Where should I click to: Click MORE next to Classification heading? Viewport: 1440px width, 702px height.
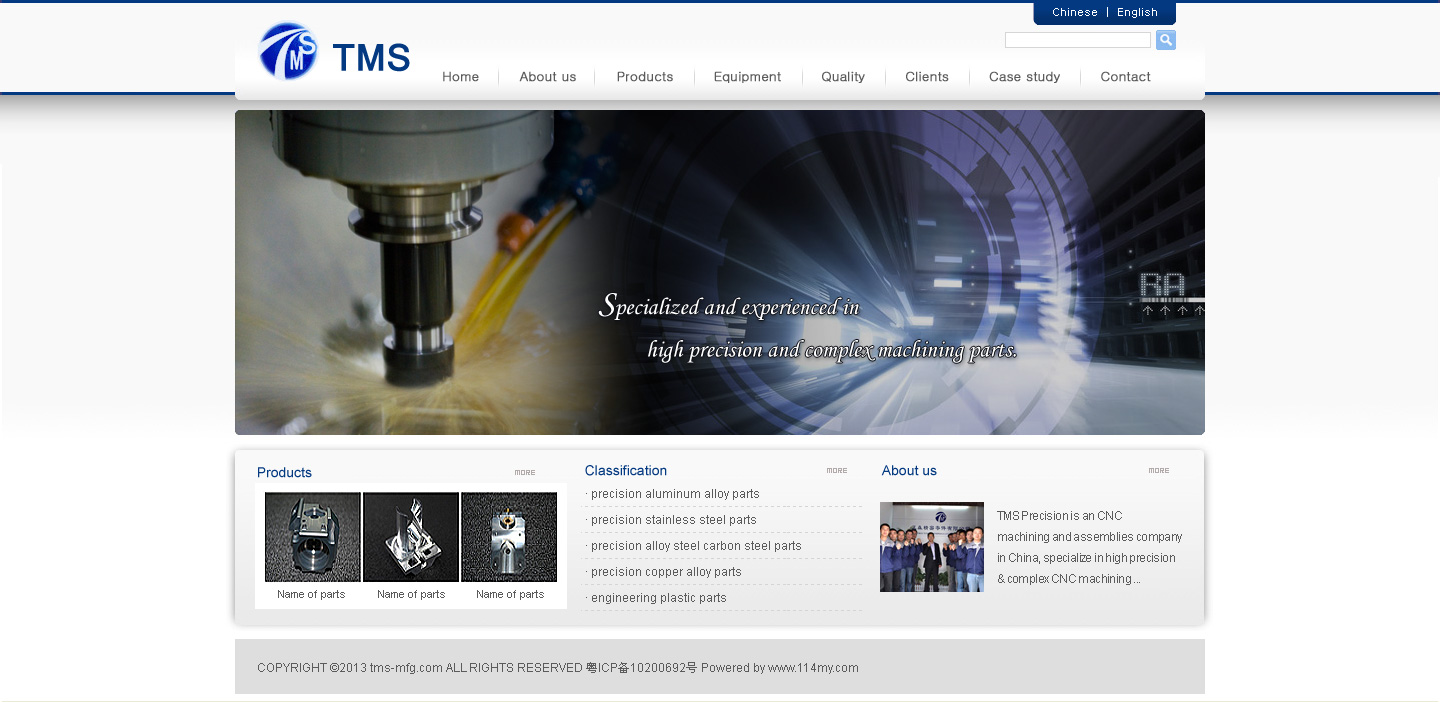point(837,471)
